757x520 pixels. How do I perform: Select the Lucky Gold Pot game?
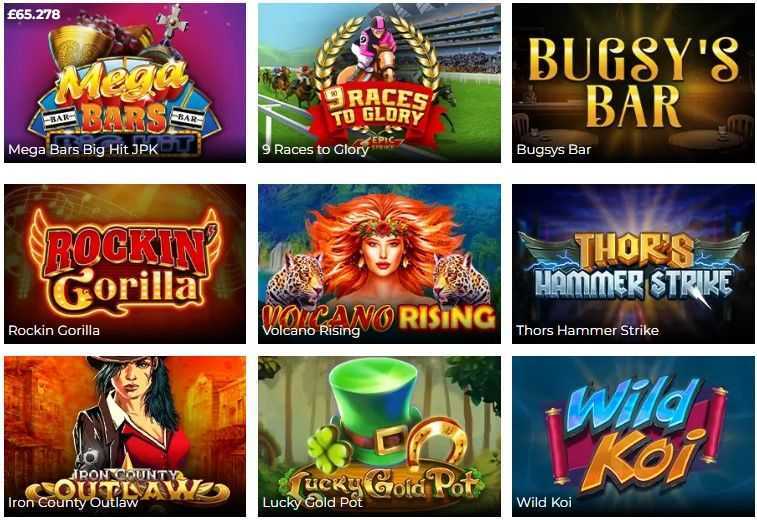(379, 436)
